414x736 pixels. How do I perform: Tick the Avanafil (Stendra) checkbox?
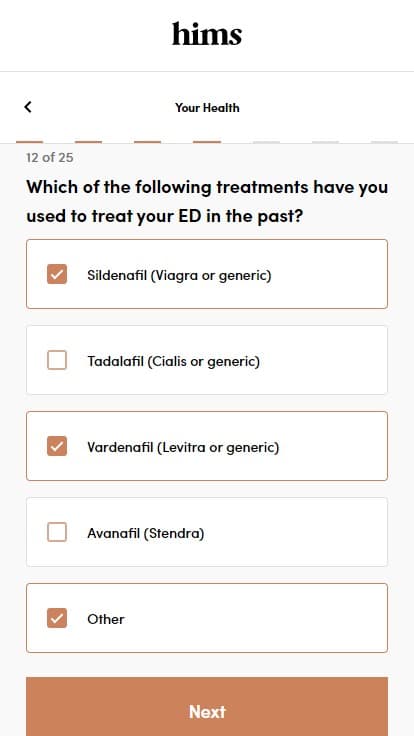57,532
